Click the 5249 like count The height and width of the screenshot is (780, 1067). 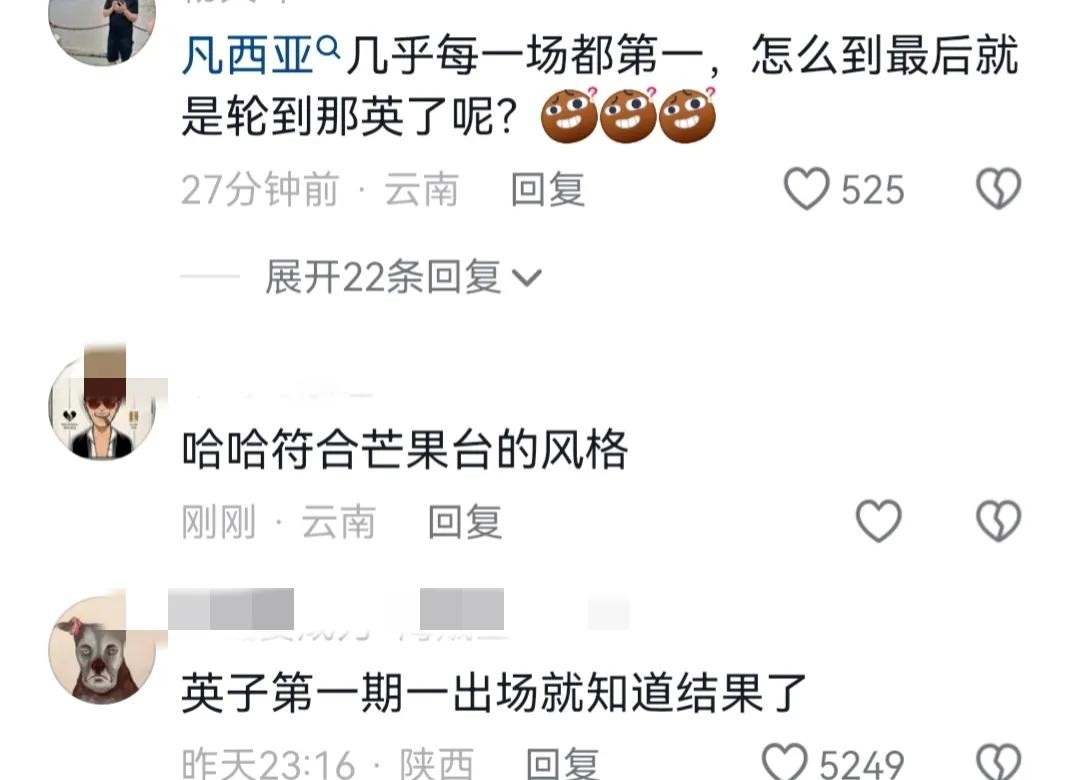[861, 764]
